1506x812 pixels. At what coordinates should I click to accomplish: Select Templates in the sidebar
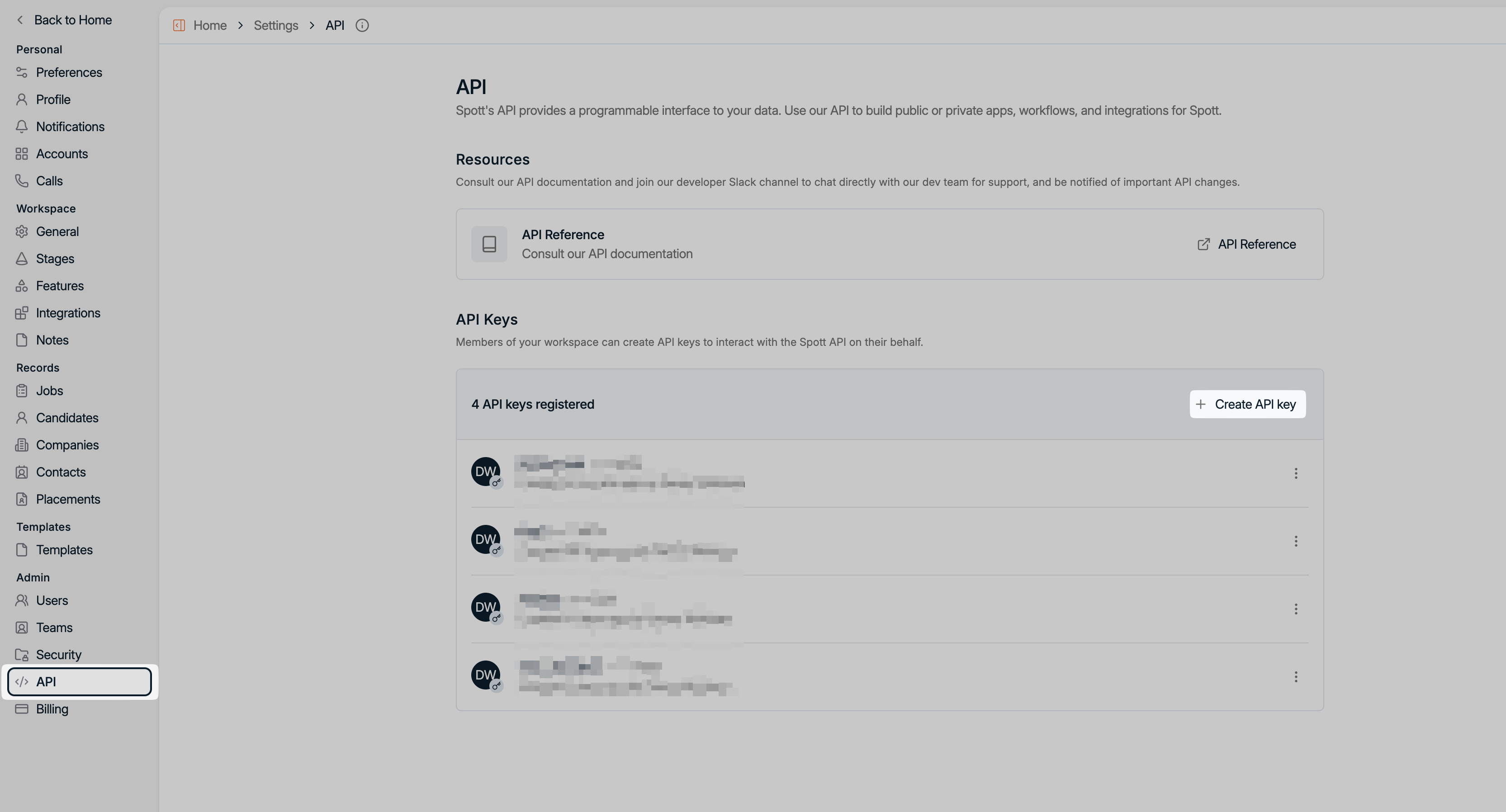point(64,550)
